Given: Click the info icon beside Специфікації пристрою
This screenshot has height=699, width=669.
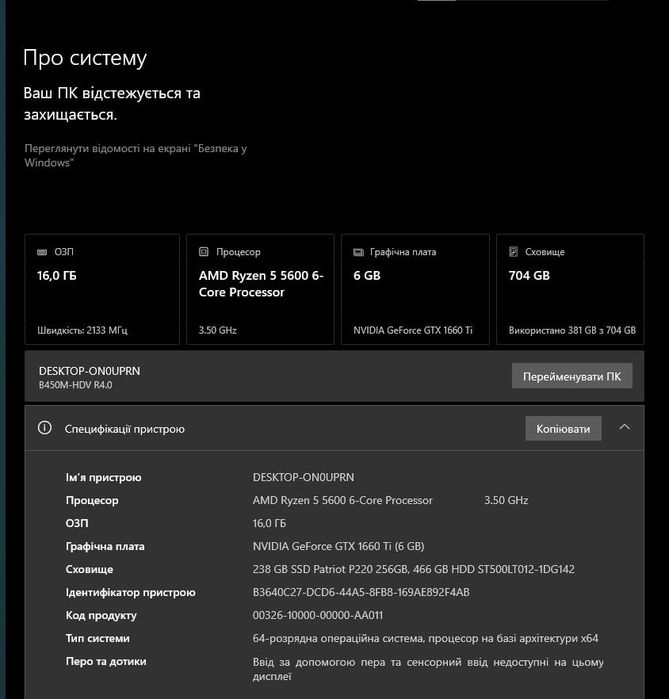Looking at the screenshot, I should [45, 428].
